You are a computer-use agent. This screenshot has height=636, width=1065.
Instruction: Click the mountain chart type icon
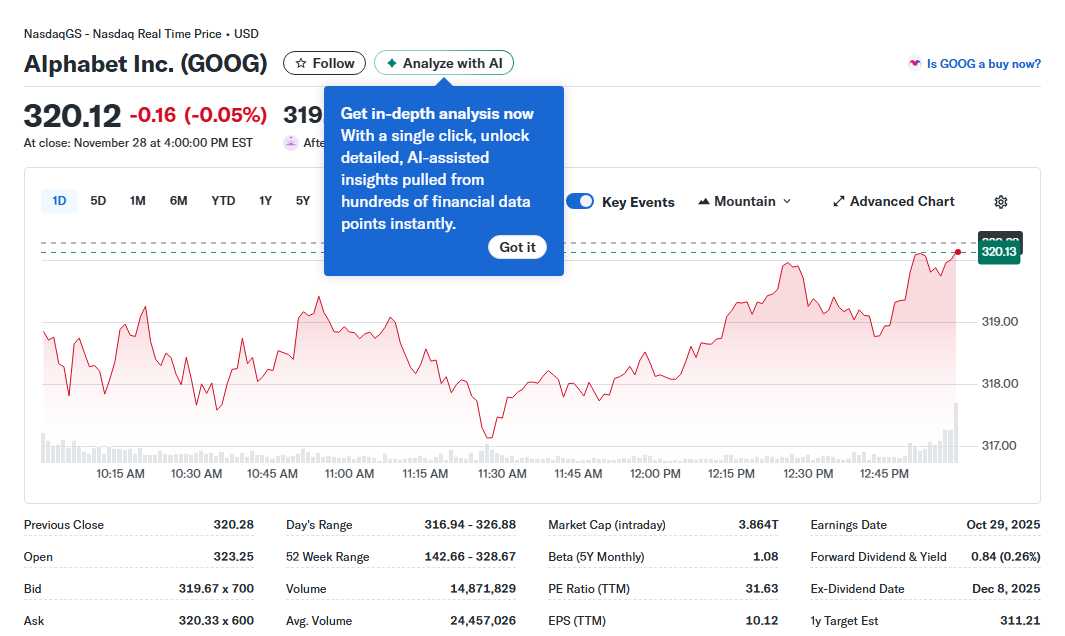(x=704, y=202)
